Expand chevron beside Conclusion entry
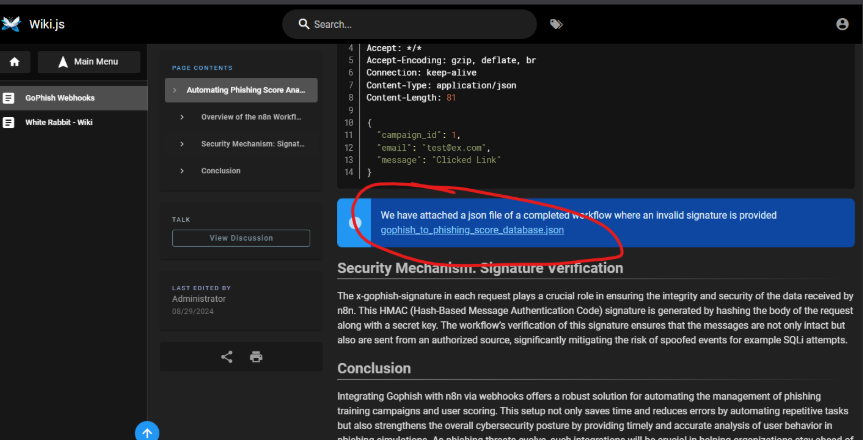The image size is (863, 440). [182, 171]
